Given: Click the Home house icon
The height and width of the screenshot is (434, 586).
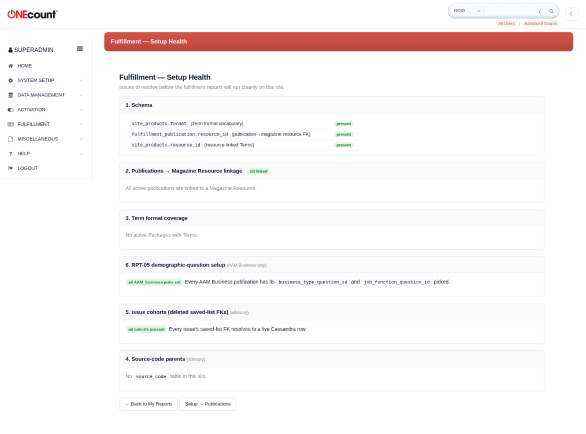Looking at the screenshot, I should tap(10, 66).
